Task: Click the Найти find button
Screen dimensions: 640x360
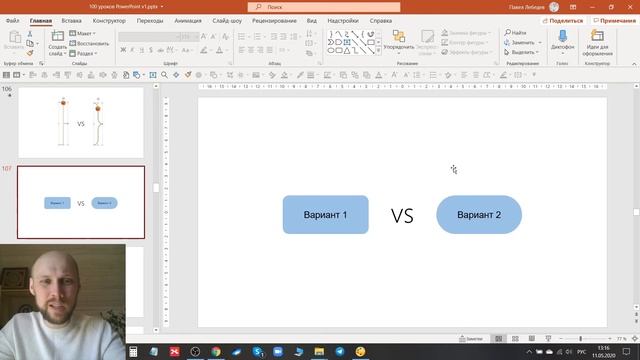Action: (x=516, y=33)
